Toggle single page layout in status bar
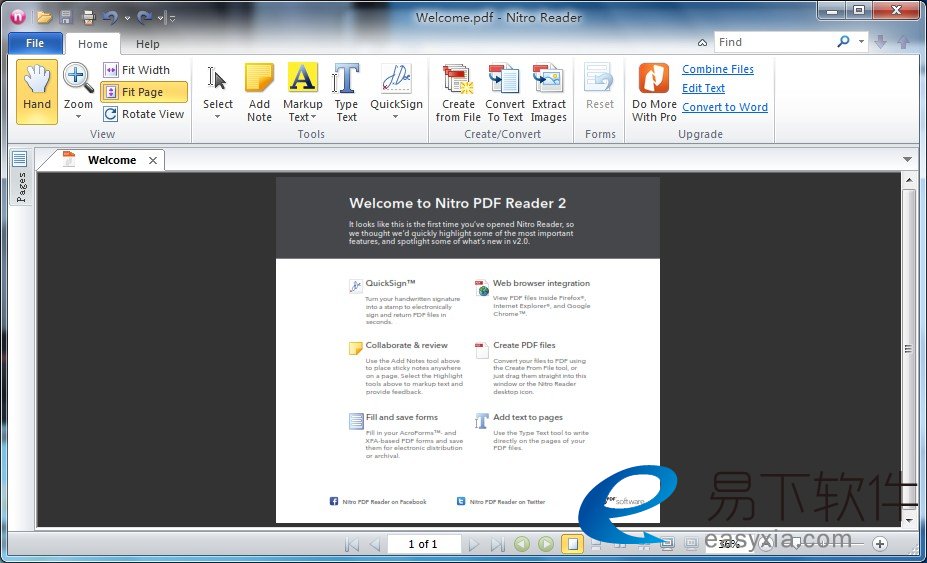The width and height of the screenshot is (927, 563). tap(571, 544)
